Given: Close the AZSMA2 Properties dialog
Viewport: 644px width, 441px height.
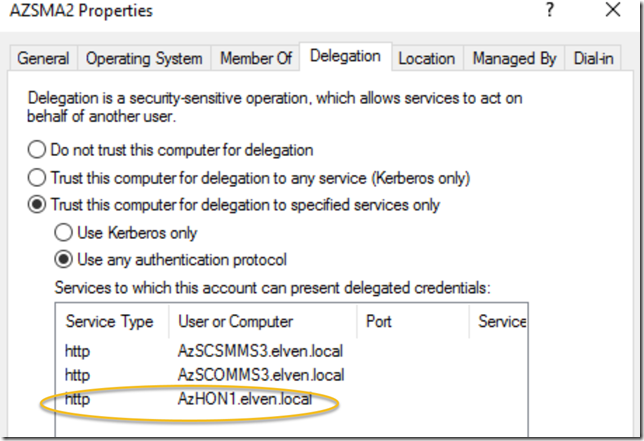Looking at the screenshot, I should (x=611, y=10).
